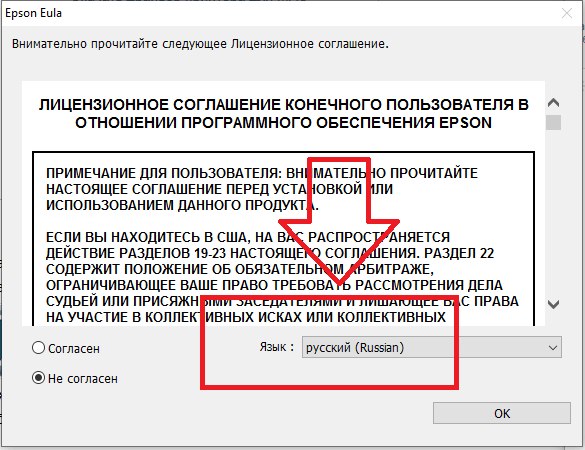Select the Согласен radio button
The height and width of the screenshot is (450, 585).
coord(38,348)
